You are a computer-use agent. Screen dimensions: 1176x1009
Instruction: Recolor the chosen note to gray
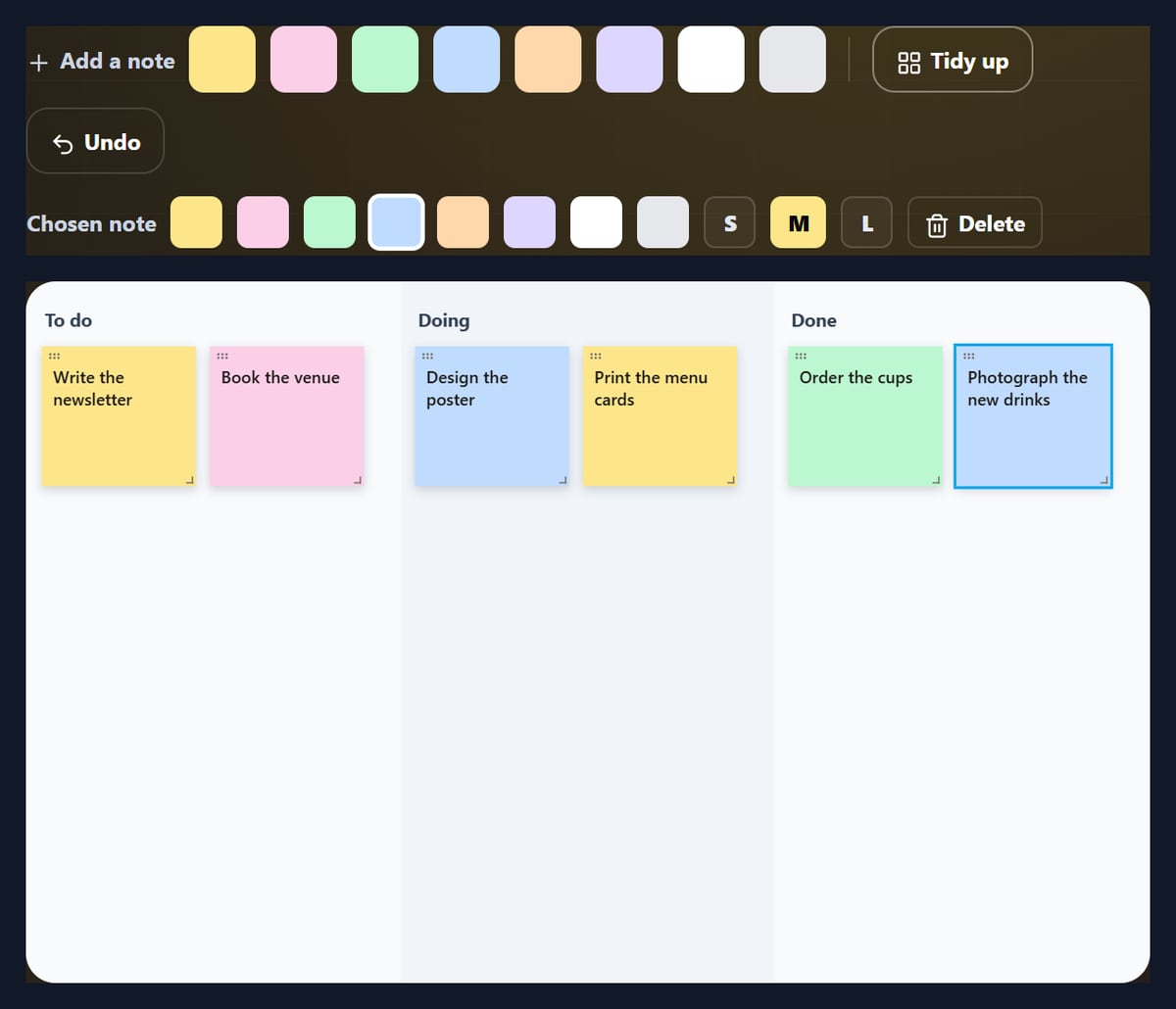662,222
